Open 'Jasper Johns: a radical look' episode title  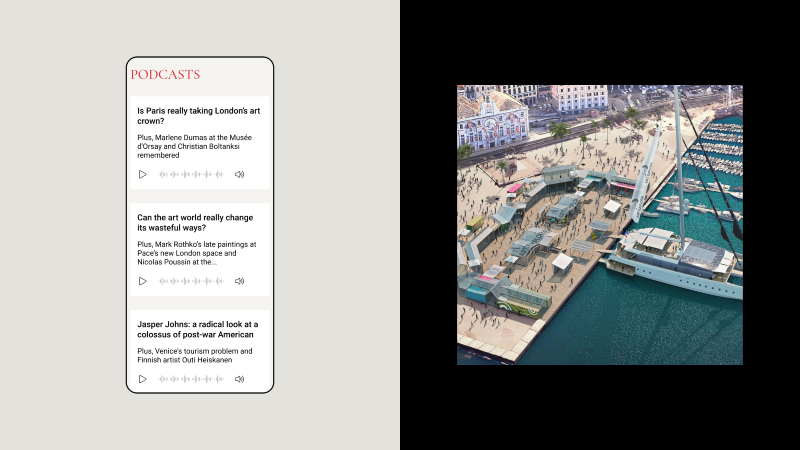(197, 329)
